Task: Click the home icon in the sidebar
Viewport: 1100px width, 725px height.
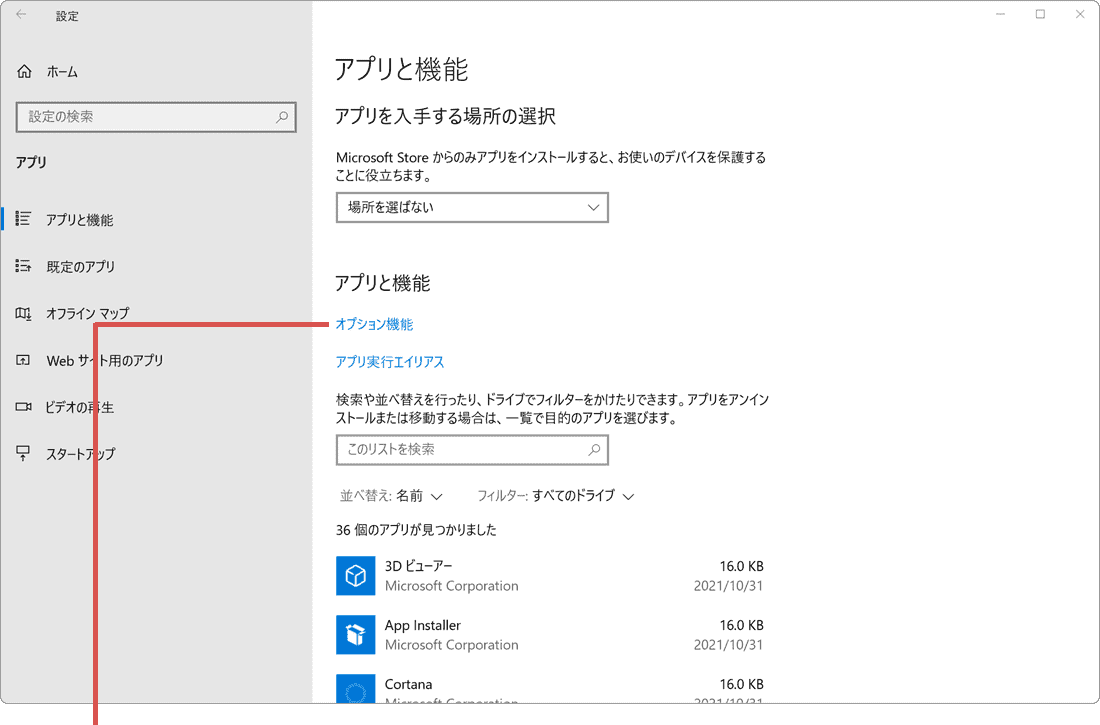Action: click(22, 71)
